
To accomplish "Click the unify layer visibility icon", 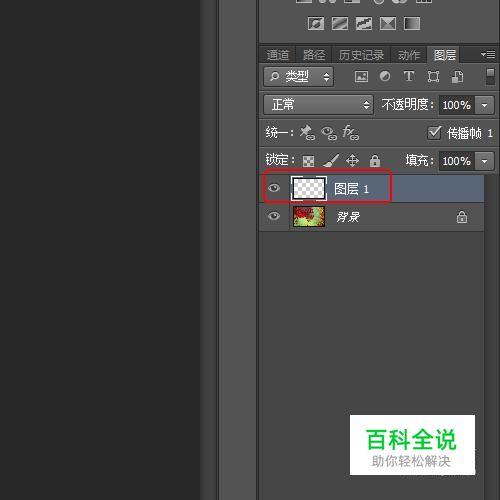I will pos(329,133).
